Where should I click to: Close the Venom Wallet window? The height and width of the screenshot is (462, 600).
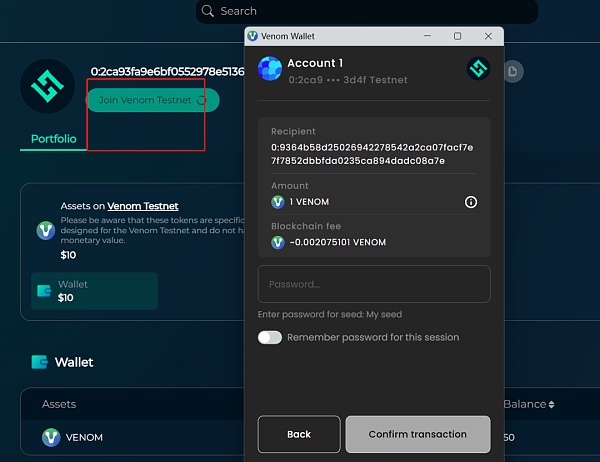click(488, 36)
